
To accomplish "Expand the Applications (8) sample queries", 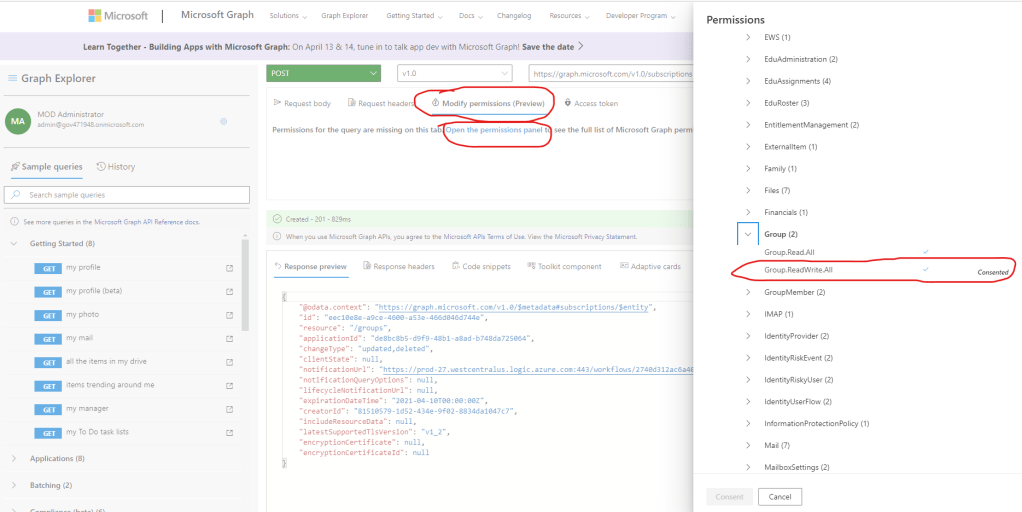I will pos(14,458).
